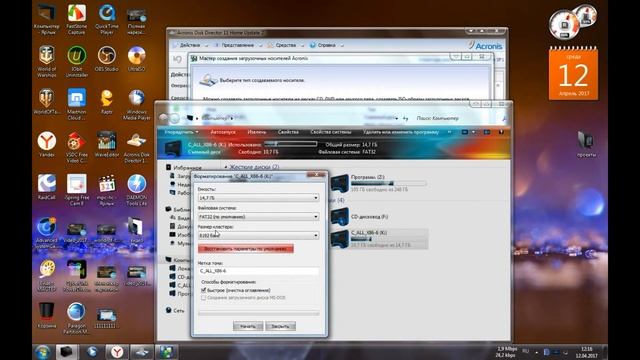The image size is (640, 360).
Task: Open the Компьютер shortcut on desktop
Action: click(x=47, y=19)
